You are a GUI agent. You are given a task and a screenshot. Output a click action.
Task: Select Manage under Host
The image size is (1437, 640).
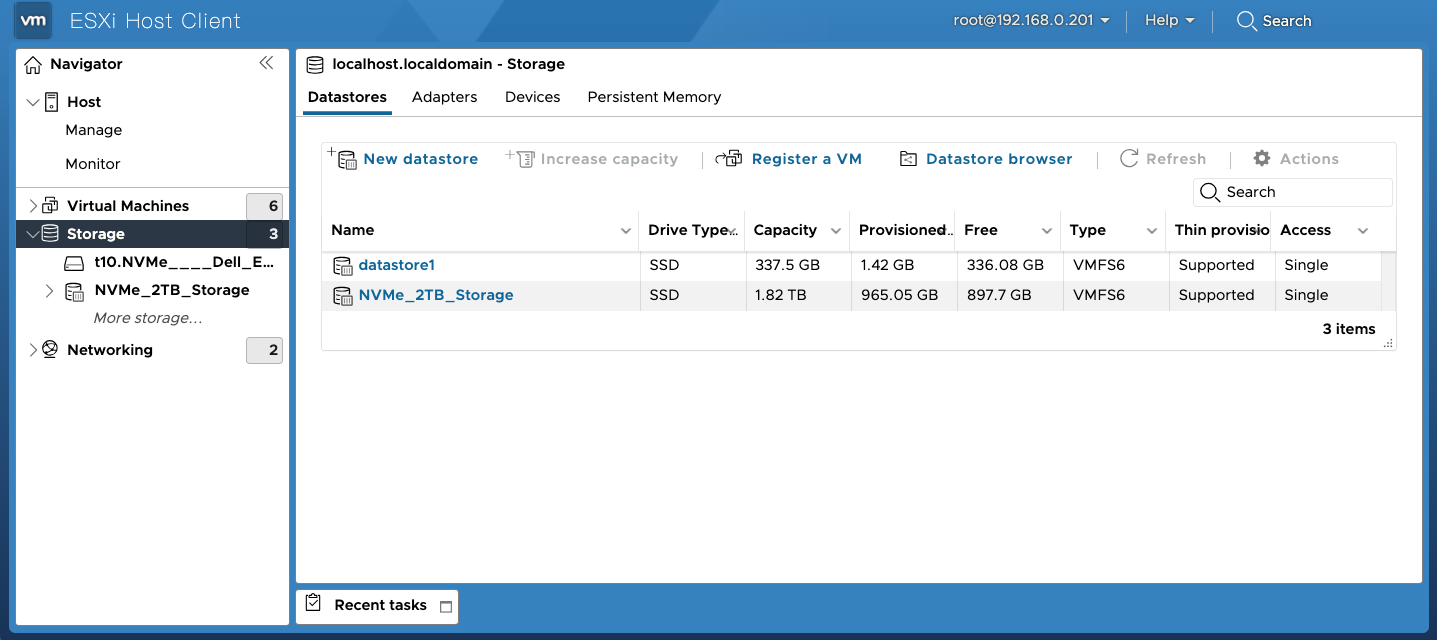94,130
